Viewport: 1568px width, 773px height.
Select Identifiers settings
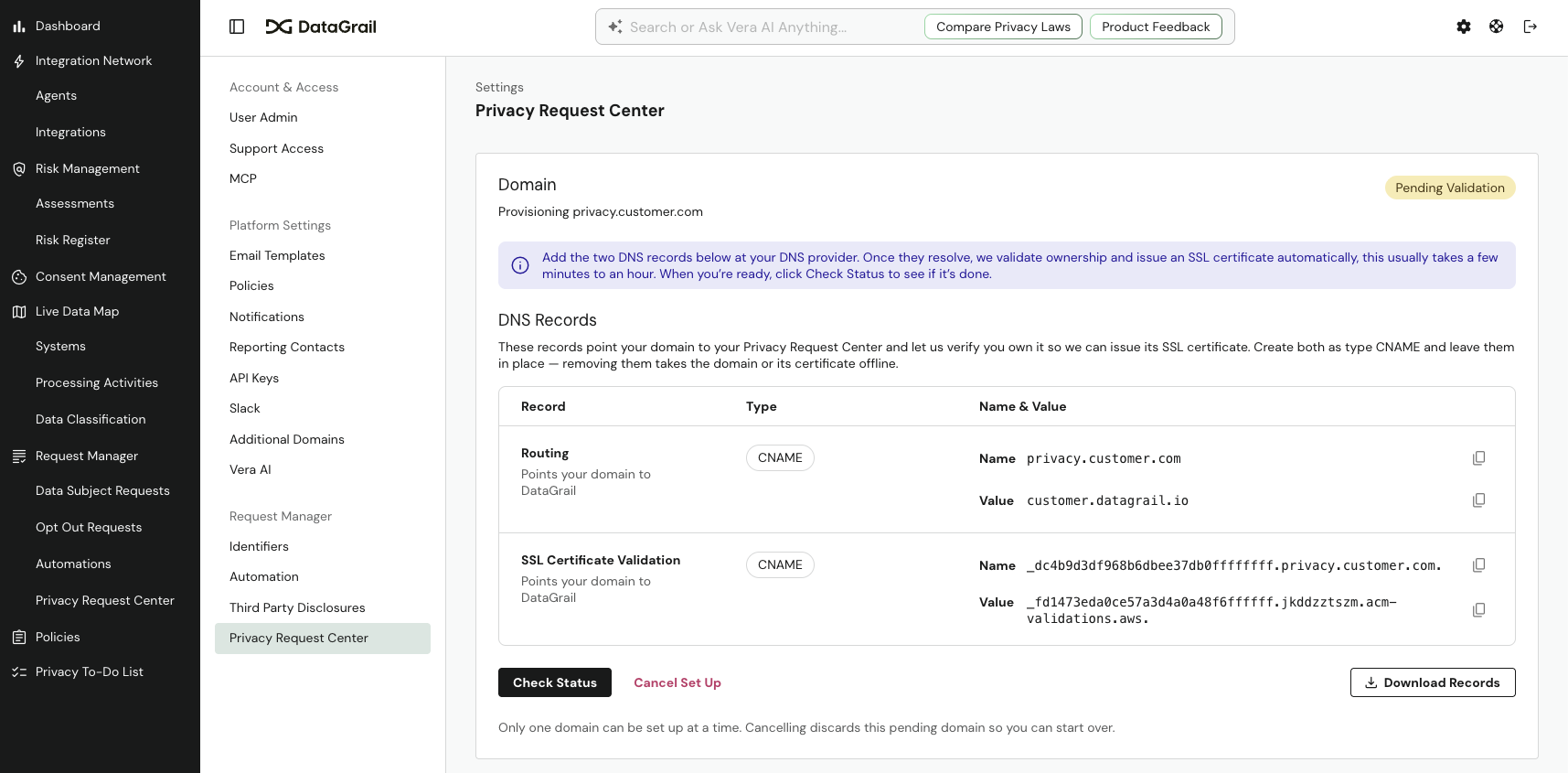click(259, 547)
